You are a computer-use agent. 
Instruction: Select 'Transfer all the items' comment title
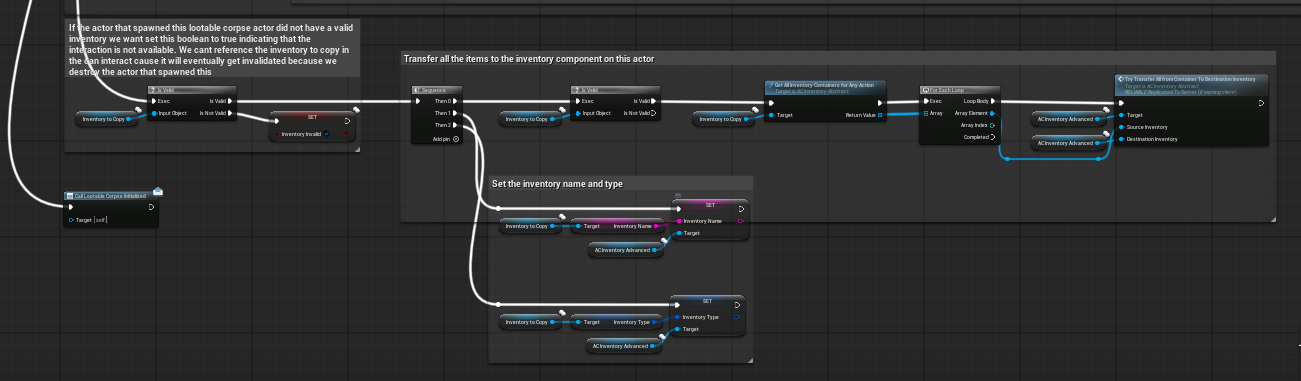tap(529, 59)
